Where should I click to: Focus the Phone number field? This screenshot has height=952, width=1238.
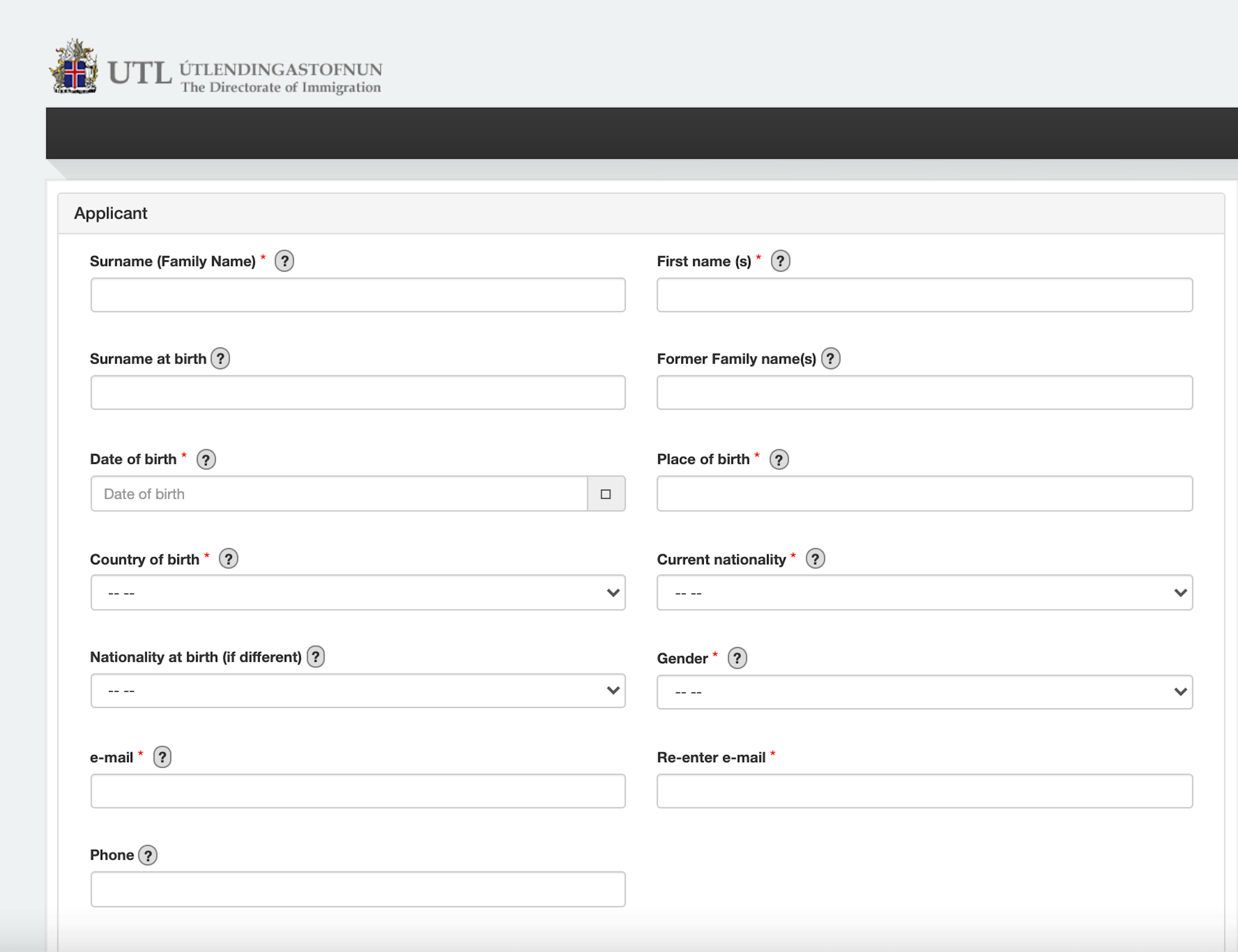click(x=358, y=889)
